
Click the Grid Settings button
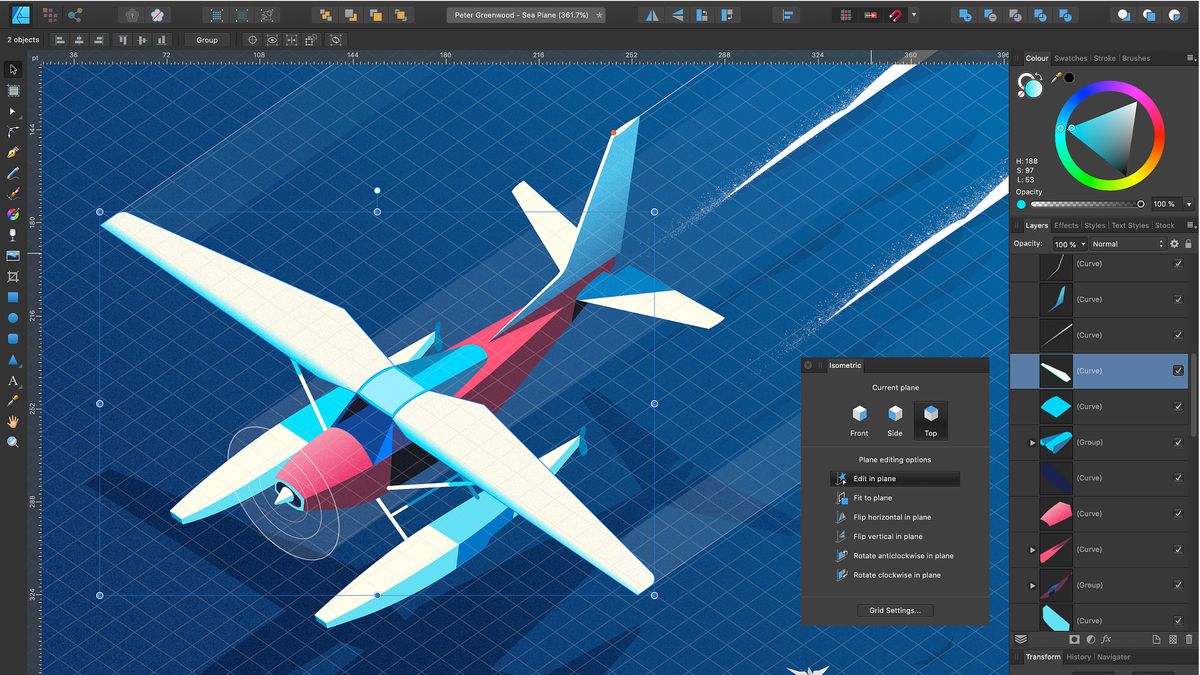click(x=895, y=610)
